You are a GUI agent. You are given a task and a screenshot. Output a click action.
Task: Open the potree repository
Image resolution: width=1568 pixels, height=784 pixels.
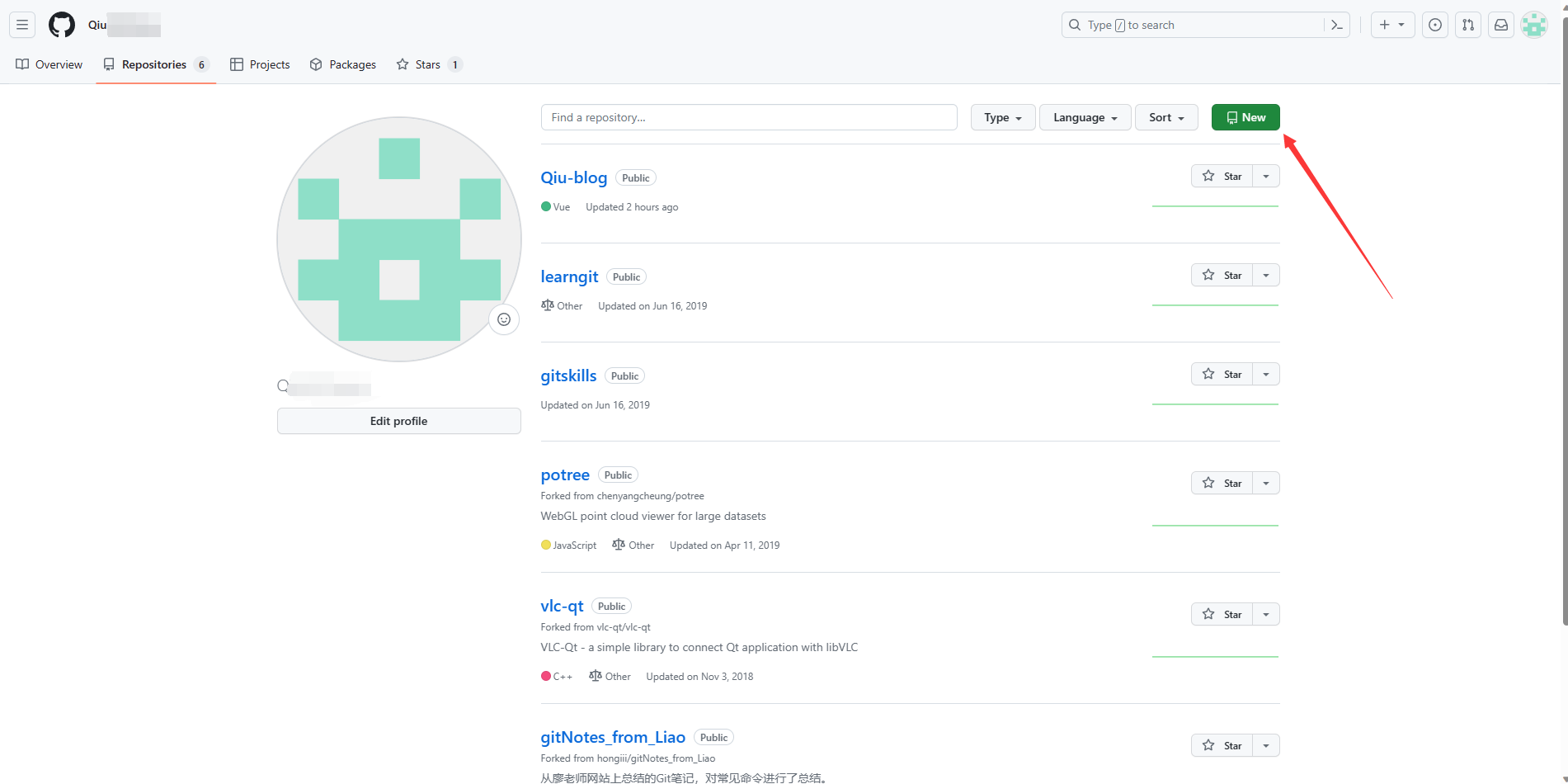point(565,475)
